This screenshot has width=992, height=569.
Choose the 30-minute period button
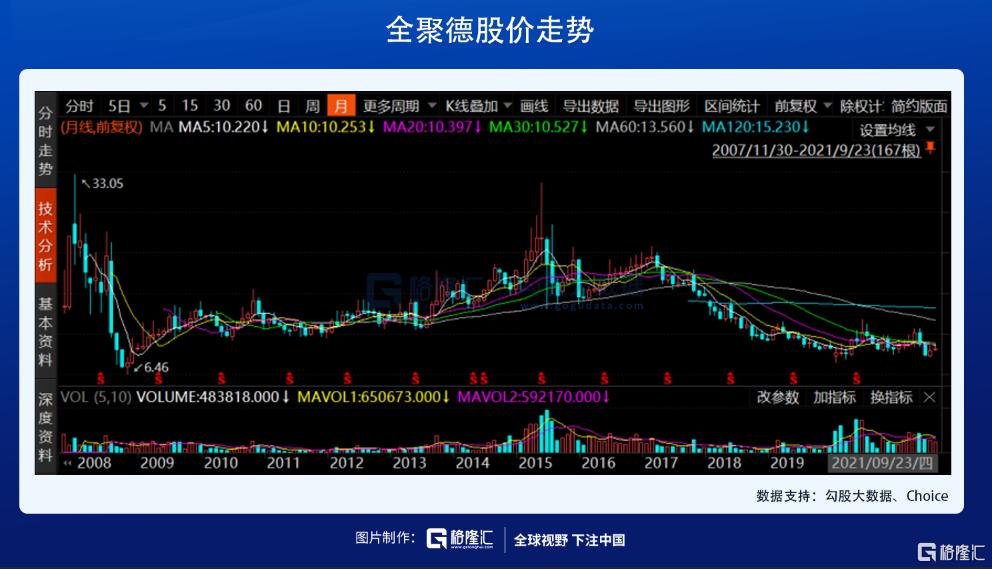pyautogui.click(x=221, y=105)
